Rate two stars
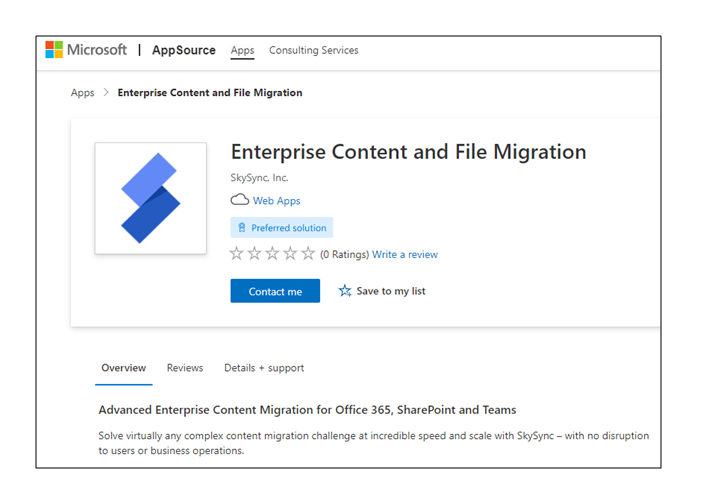701x485 pixels. (x=254, y=253)
